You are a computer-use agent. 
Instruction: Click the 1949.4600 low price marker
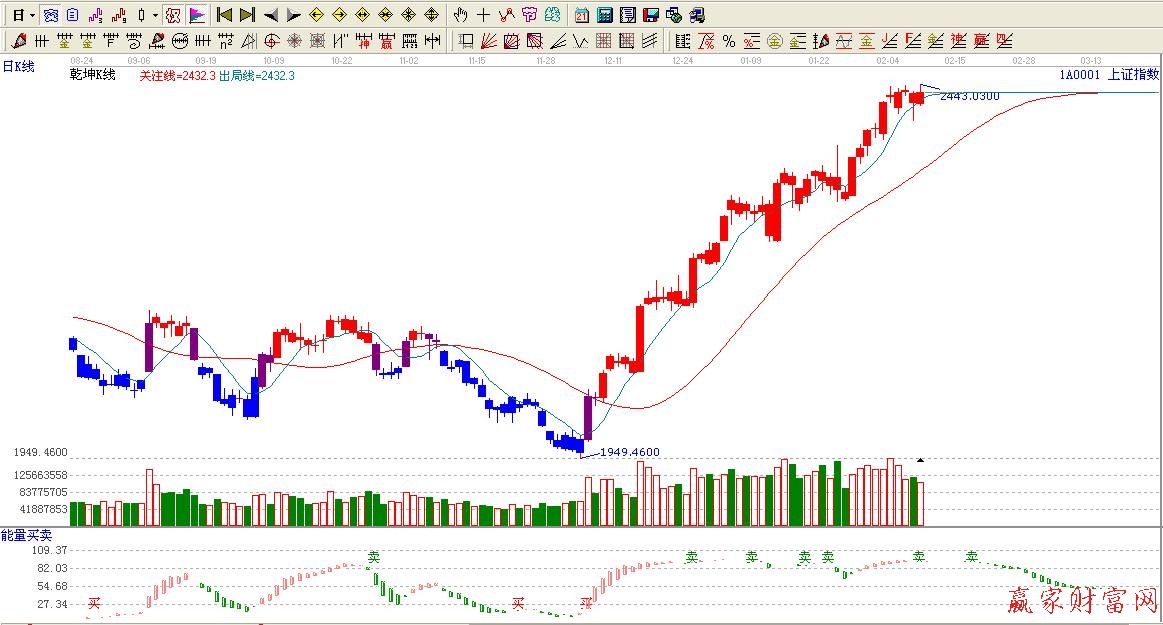630,452
